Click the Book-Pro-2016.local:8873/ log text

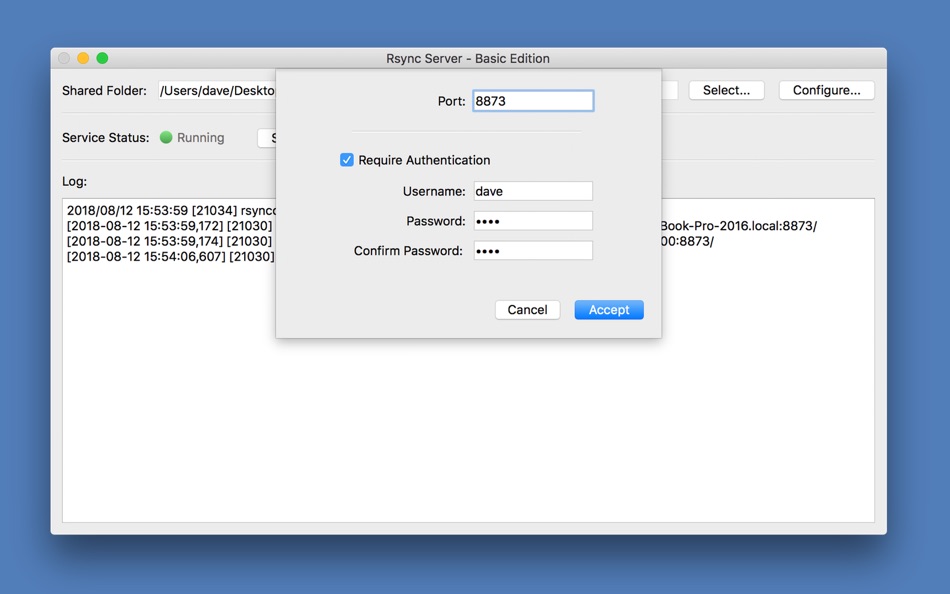(x=739, y=225)
